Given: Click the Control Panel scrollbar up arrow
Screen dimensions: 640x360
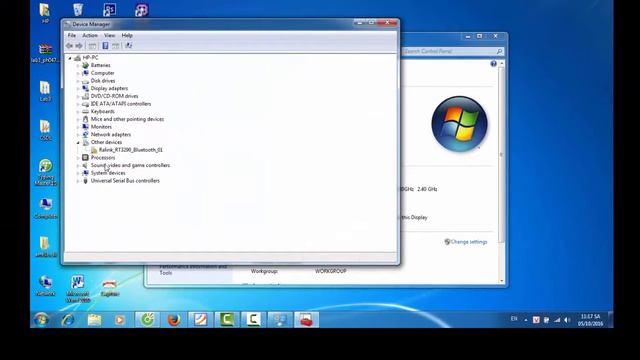Looking at the screenshot, I should tap(502, 64).
